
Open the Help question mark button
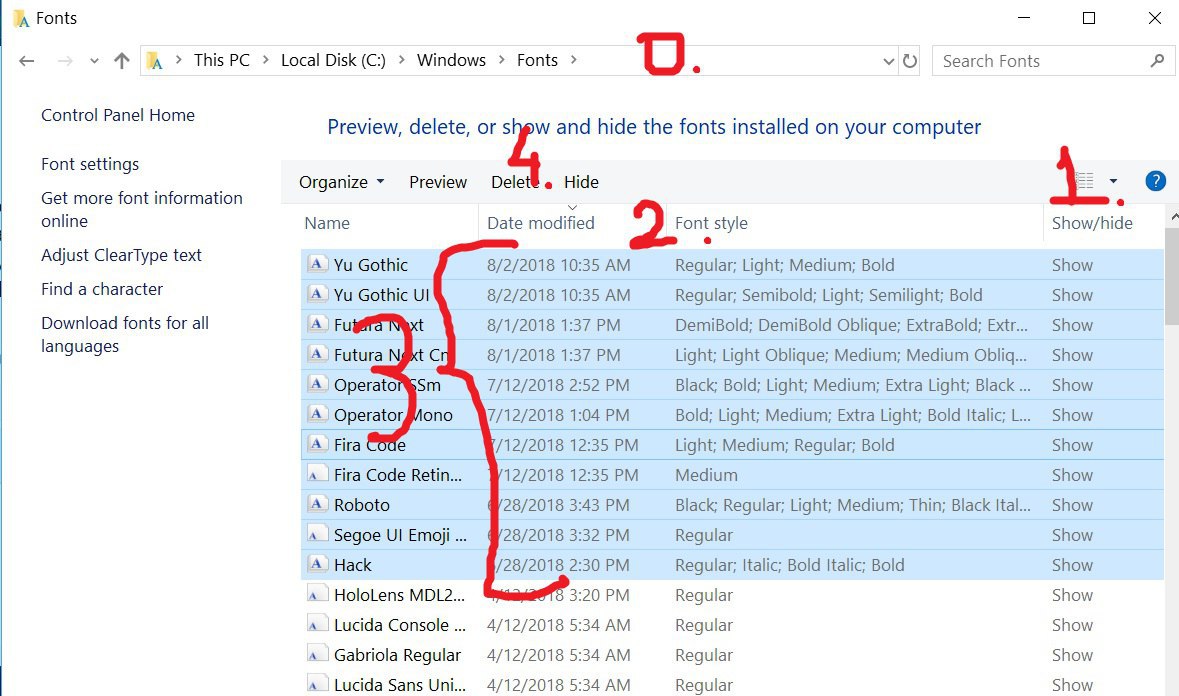[x=1156, y=181]
